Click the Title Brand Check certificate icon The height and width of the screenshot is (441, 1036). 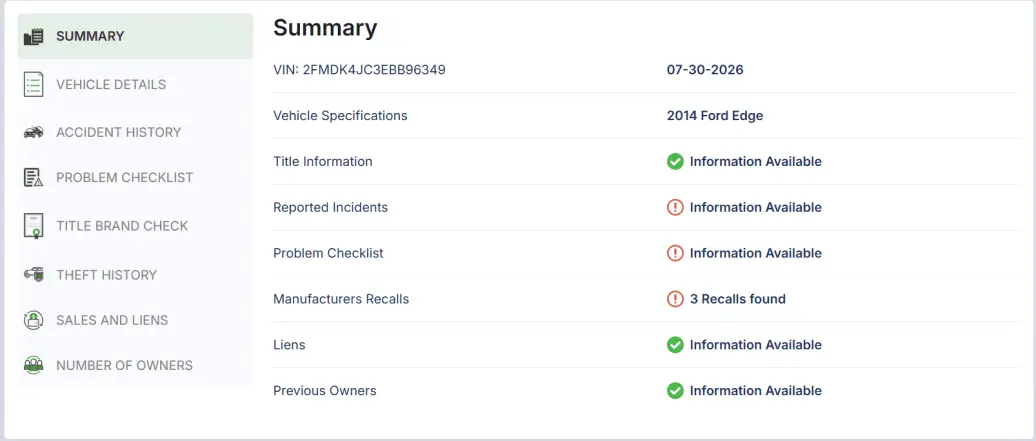tap(34, 226)
